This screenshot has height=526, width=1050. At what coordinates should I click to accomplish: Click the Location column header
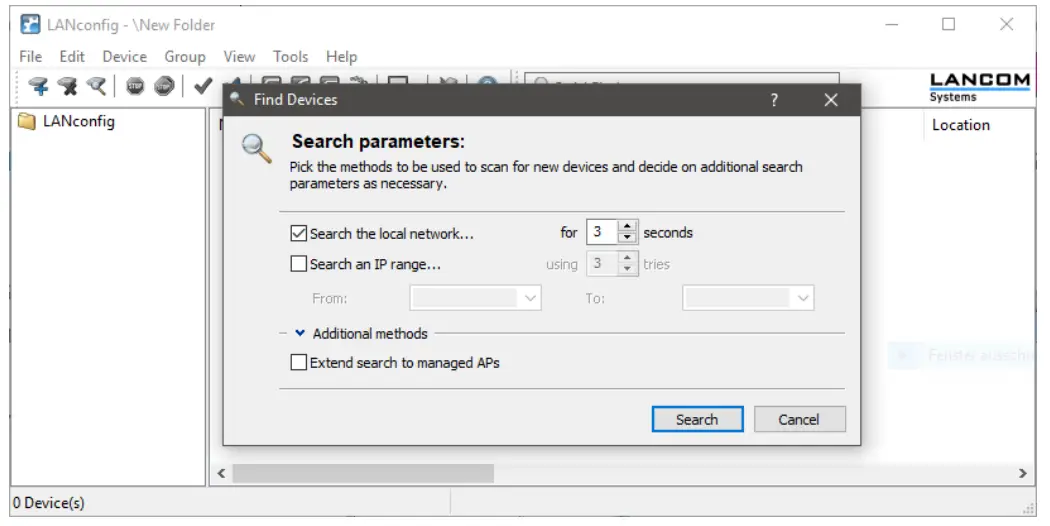961,125
